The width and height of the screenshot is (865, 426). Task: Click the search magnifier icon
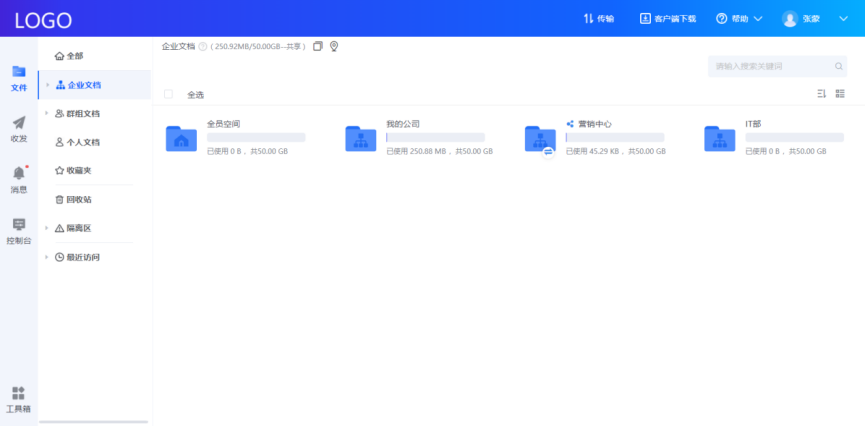839,67
